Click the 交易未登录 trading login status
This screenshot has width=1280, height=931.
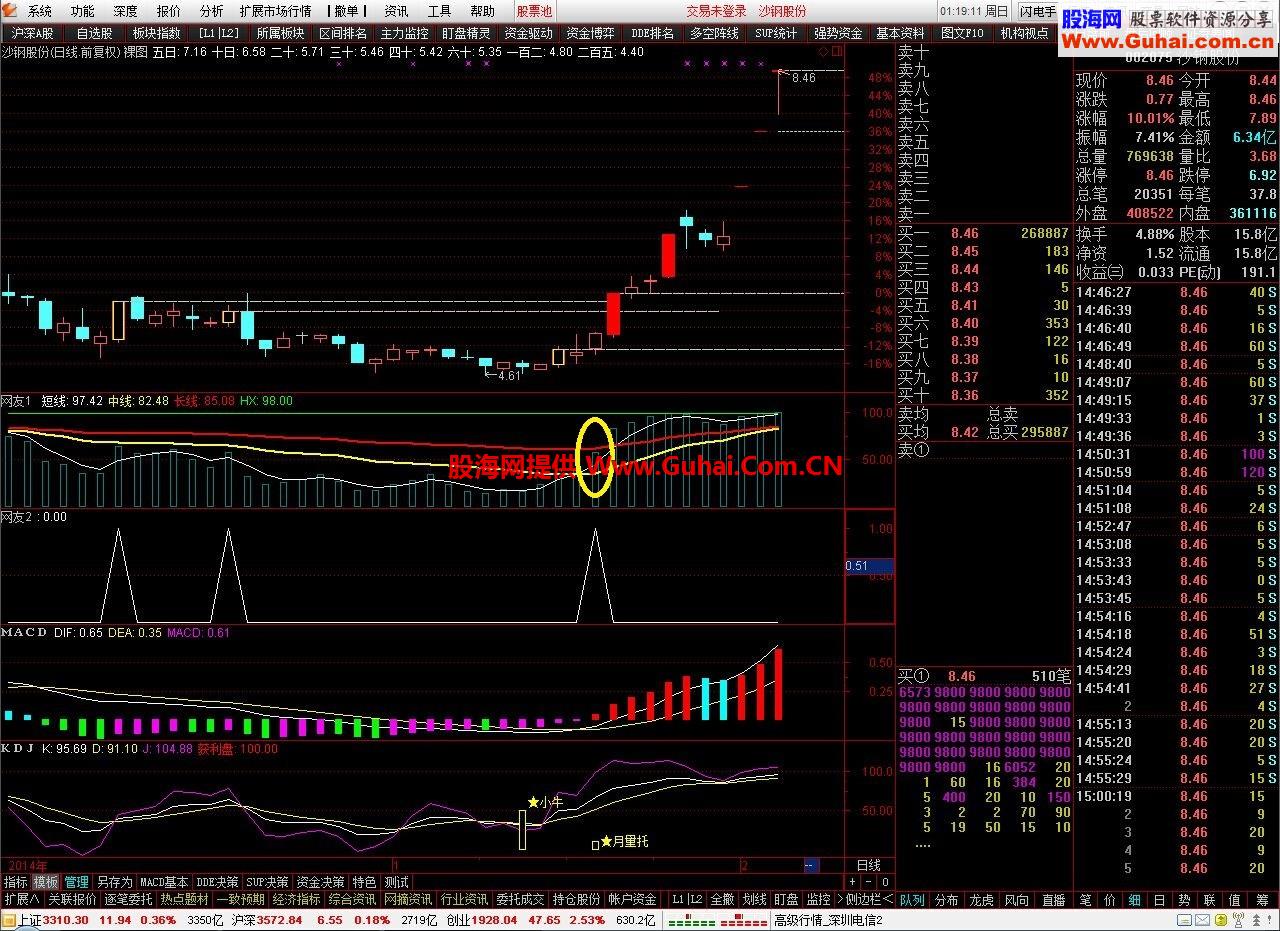pyautogui.click(x=716, y=11)
